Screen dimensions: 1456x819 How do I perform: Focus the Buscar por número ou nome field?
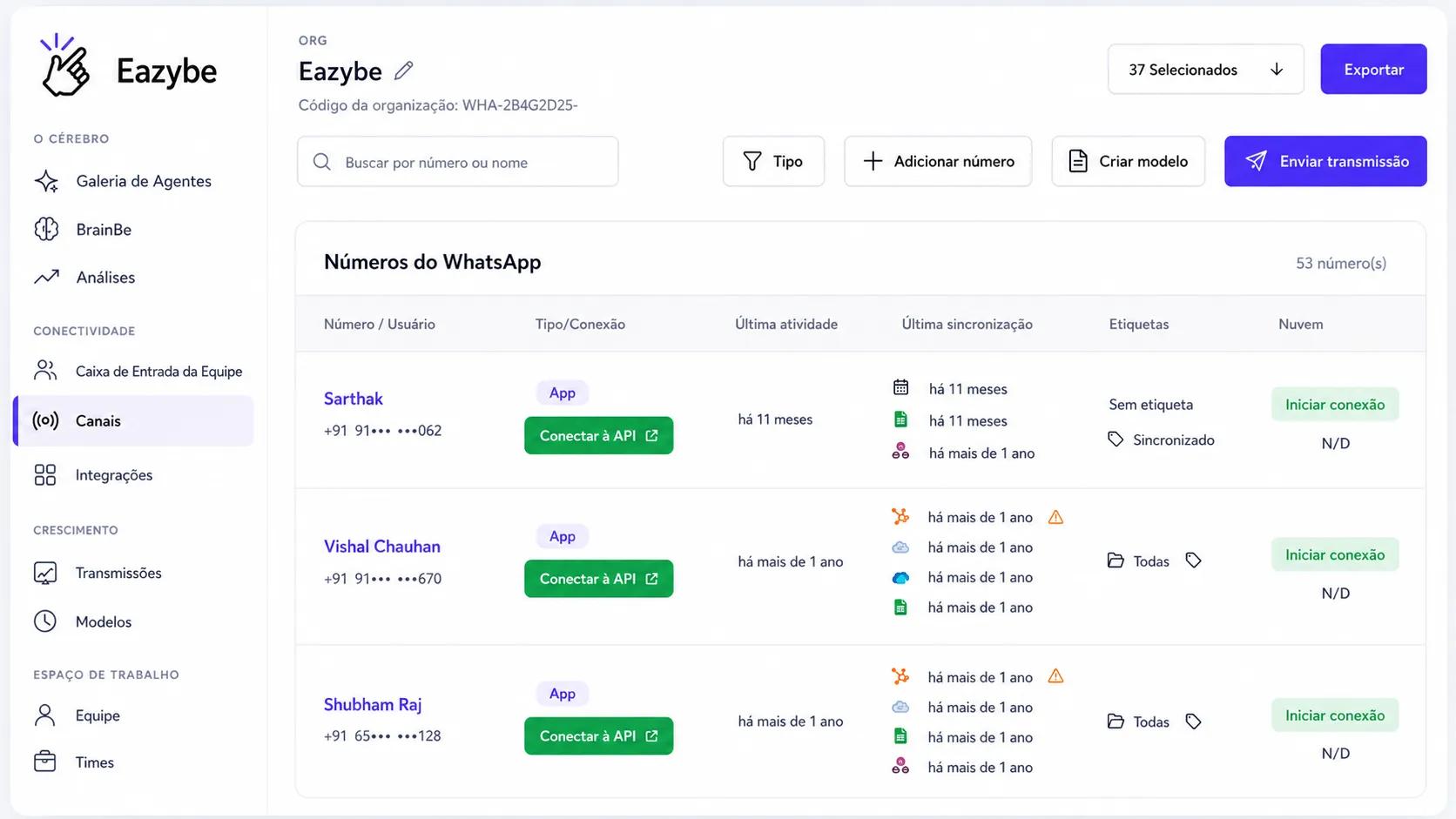(x=457, y=162)
